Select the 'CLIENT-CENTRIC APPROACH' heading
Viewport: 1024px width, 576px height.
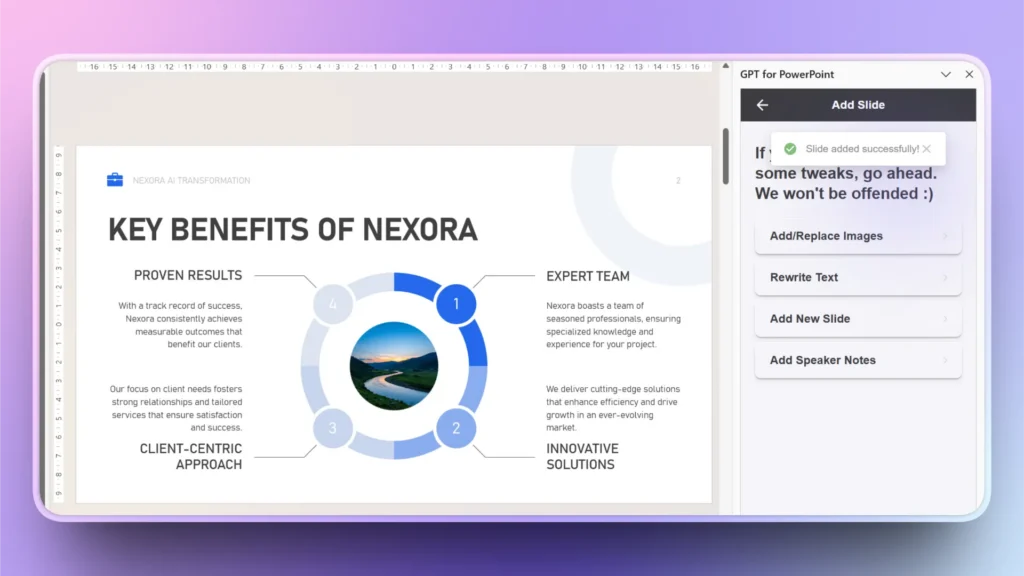tap(191, 456)
